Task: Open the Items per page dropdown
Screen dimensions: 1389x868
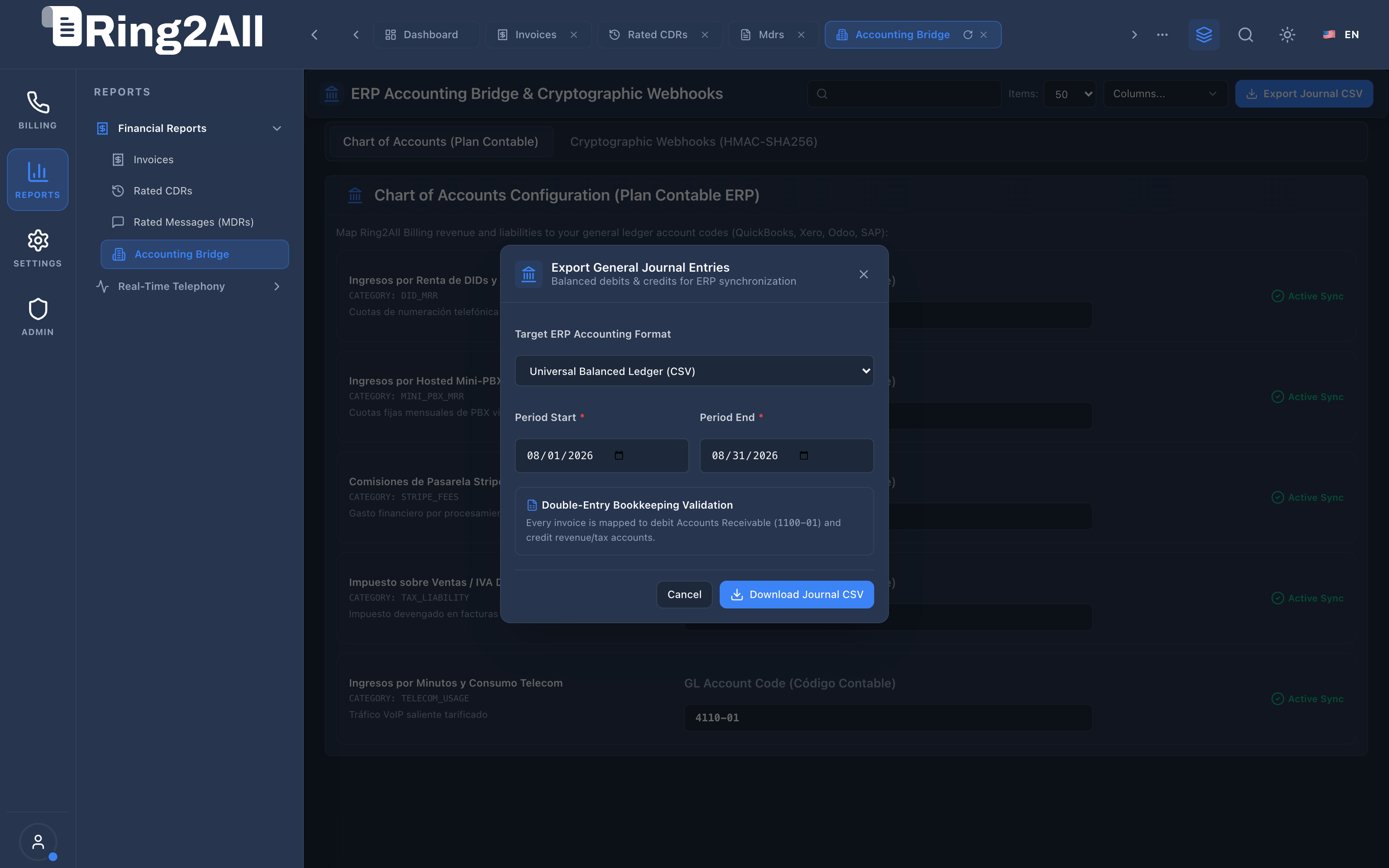Action: point(1069,94)
